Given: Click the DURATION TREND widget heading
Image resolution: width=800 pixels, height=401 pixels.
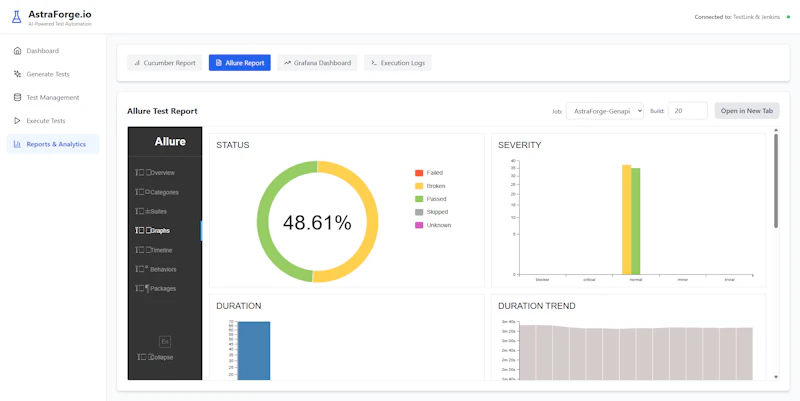Looking at the screenshot, I should click(537, 306).
